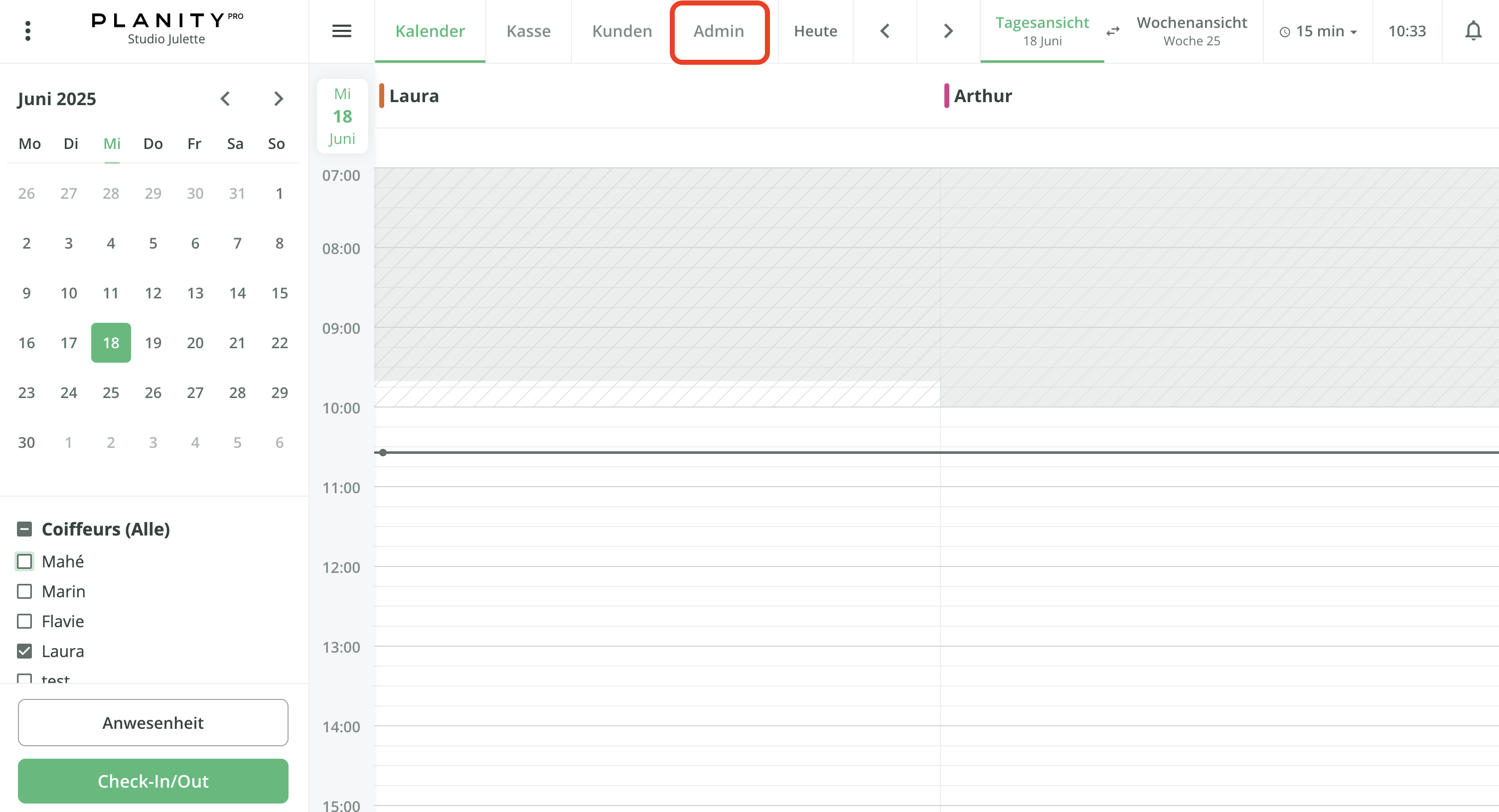1499x812 pixels.
Task: Click the hamburger menu icon
Action: [341, 31]
